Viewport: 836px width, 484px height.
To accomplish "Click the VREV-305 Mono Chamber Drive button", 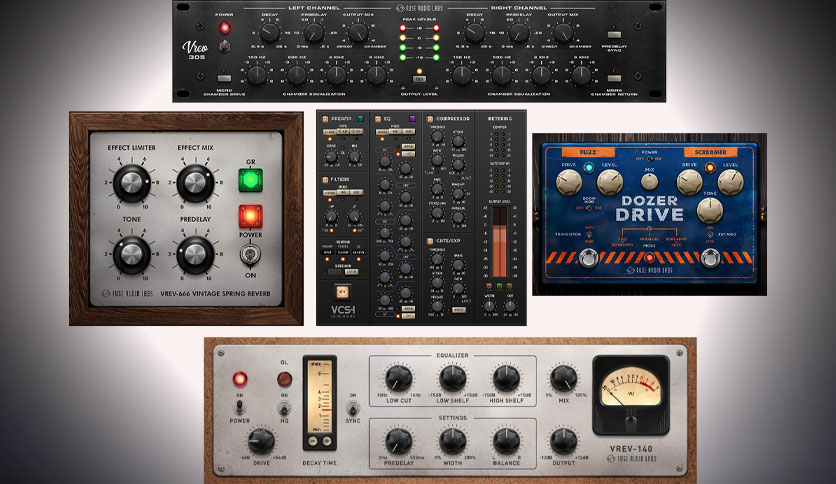I will click(x=224, y=78).
